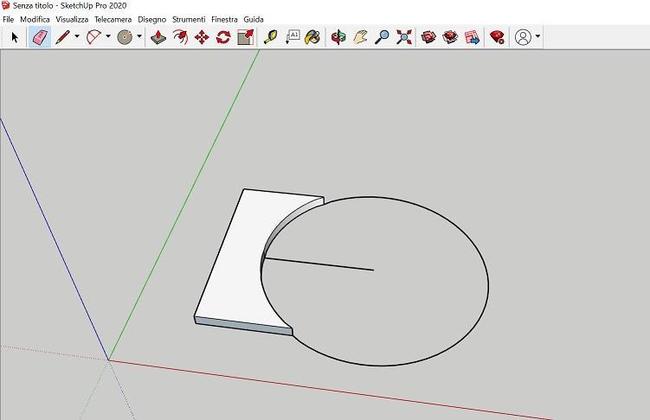Select the arrow Select tool

pos(15,37)
